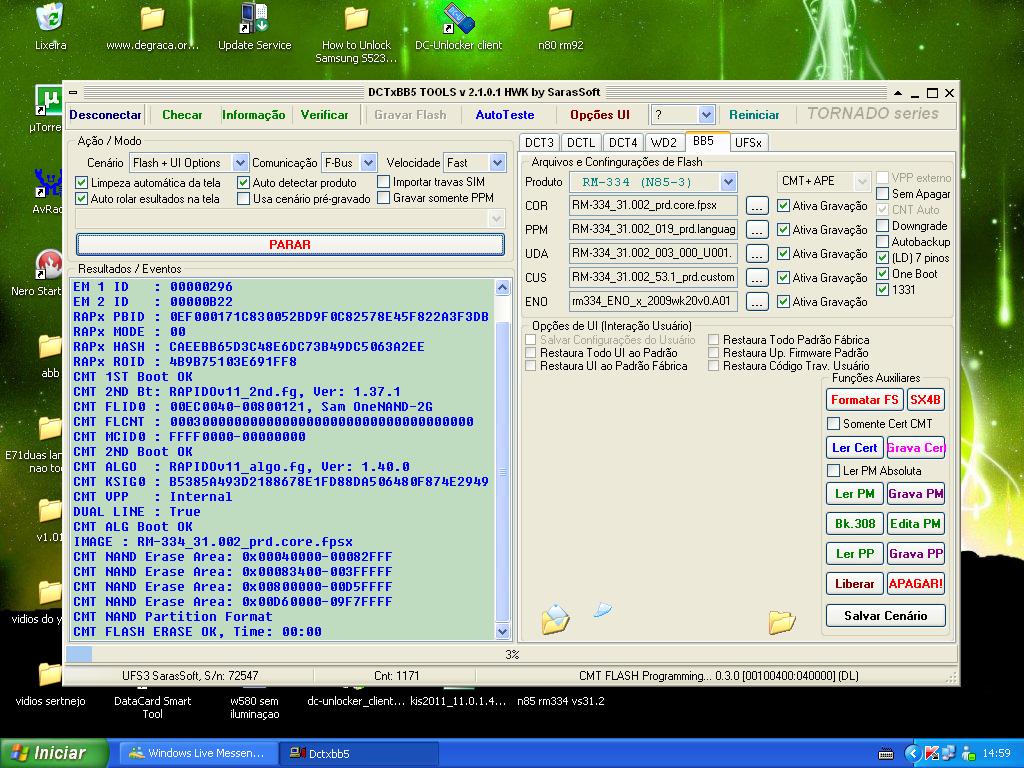The image size is (1024, 768).
Task: Click small blue paper-plane icon in BB5 panel
Action: (x=603, y=610)
